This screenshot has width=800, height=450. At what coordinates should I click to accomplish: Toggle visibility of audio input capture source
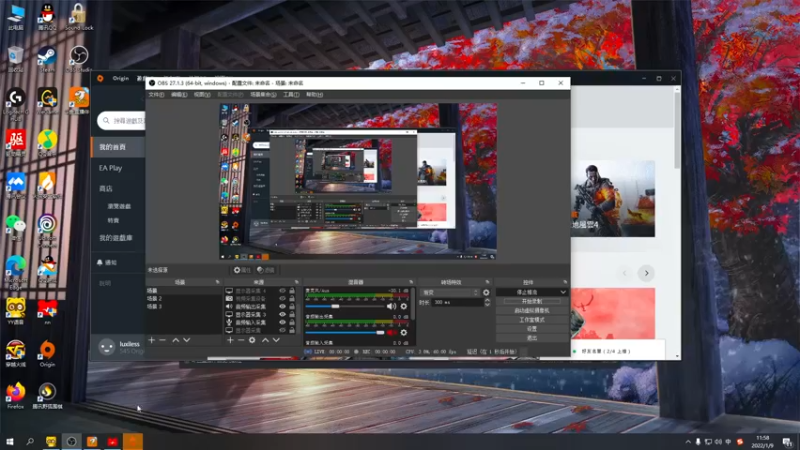pyautogui.click(x=282, y=322)
